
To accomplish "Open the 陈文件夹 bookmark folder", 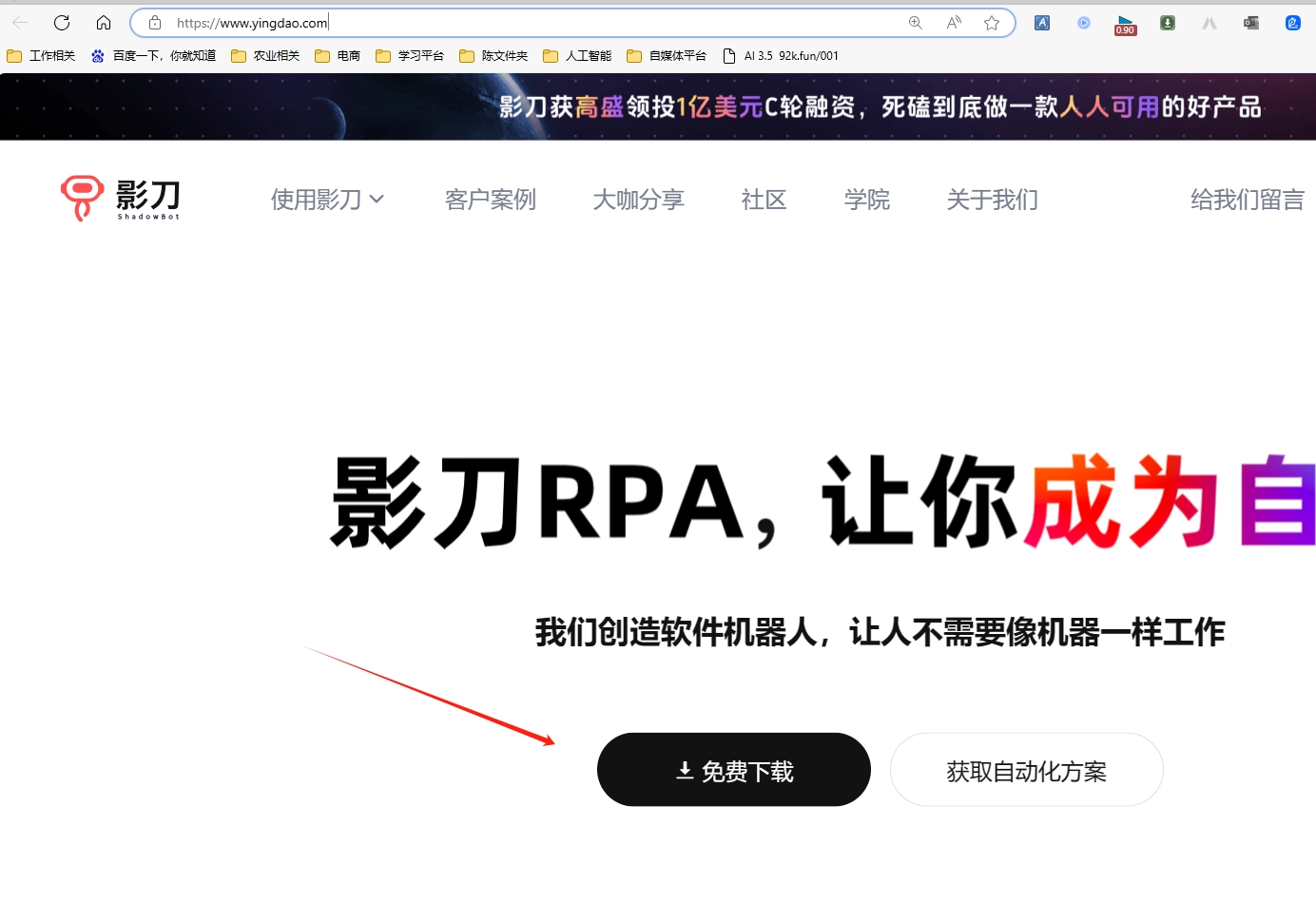I will pos(493,56).
